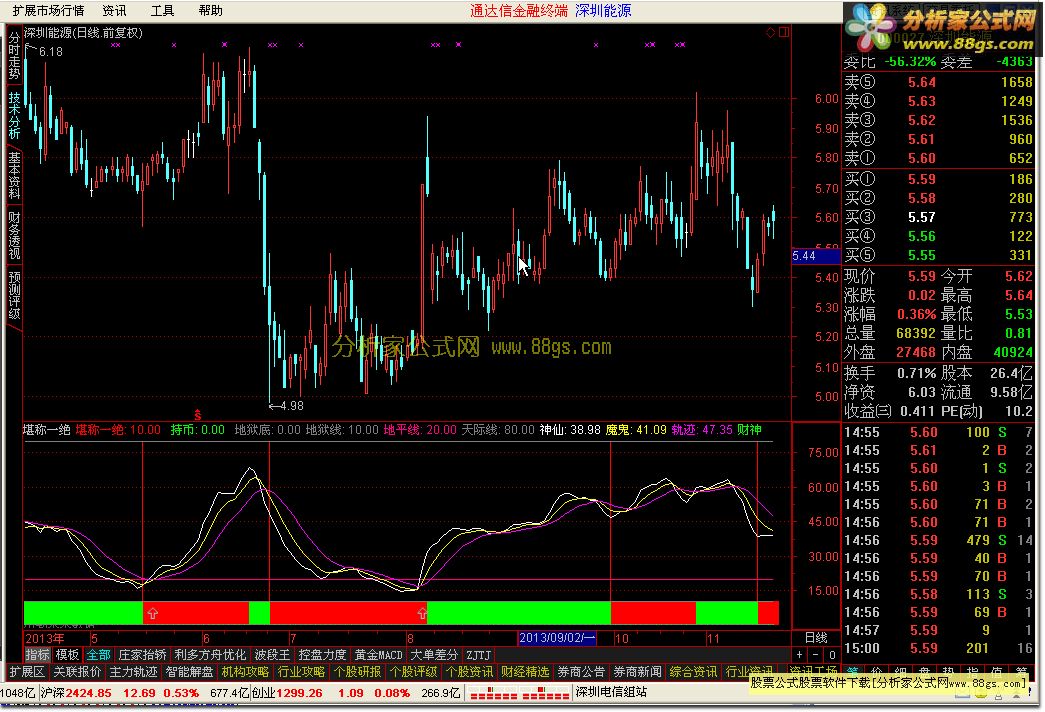Click the 2013/09/02 date marker on timeline
The image size is (1045, 712).
(x=556, y=638)
